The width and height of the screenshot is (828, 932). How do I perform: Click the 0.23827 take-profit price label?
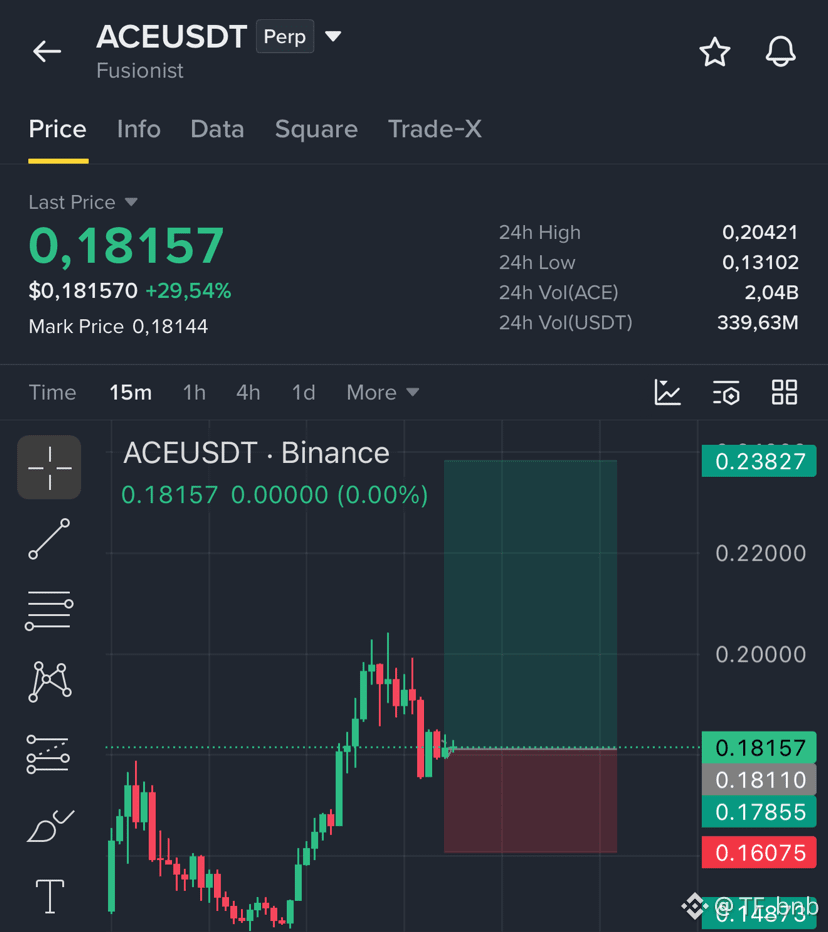(x=759, y=461)
